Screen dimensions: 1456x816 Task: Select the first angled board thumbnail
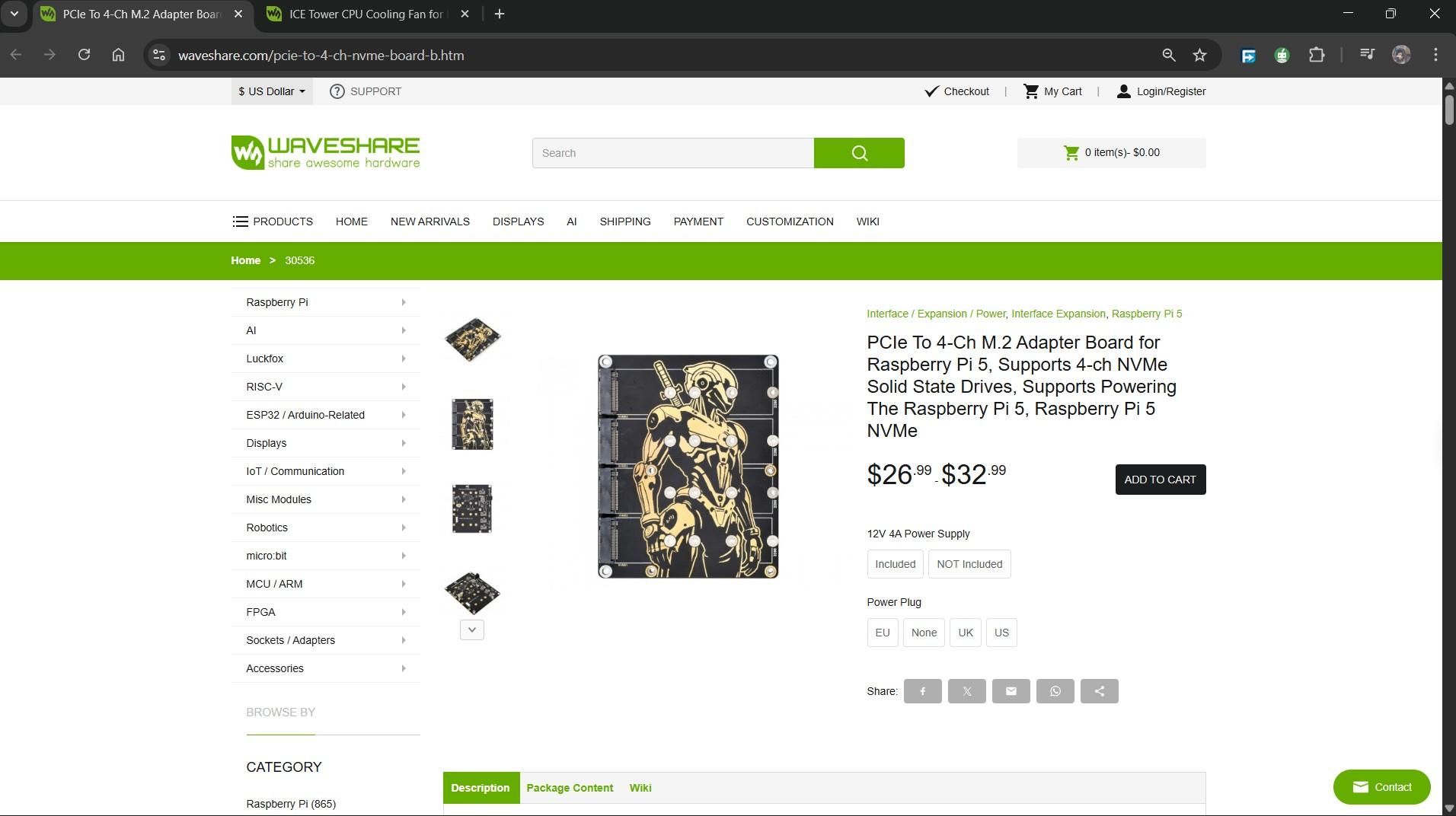472,339
